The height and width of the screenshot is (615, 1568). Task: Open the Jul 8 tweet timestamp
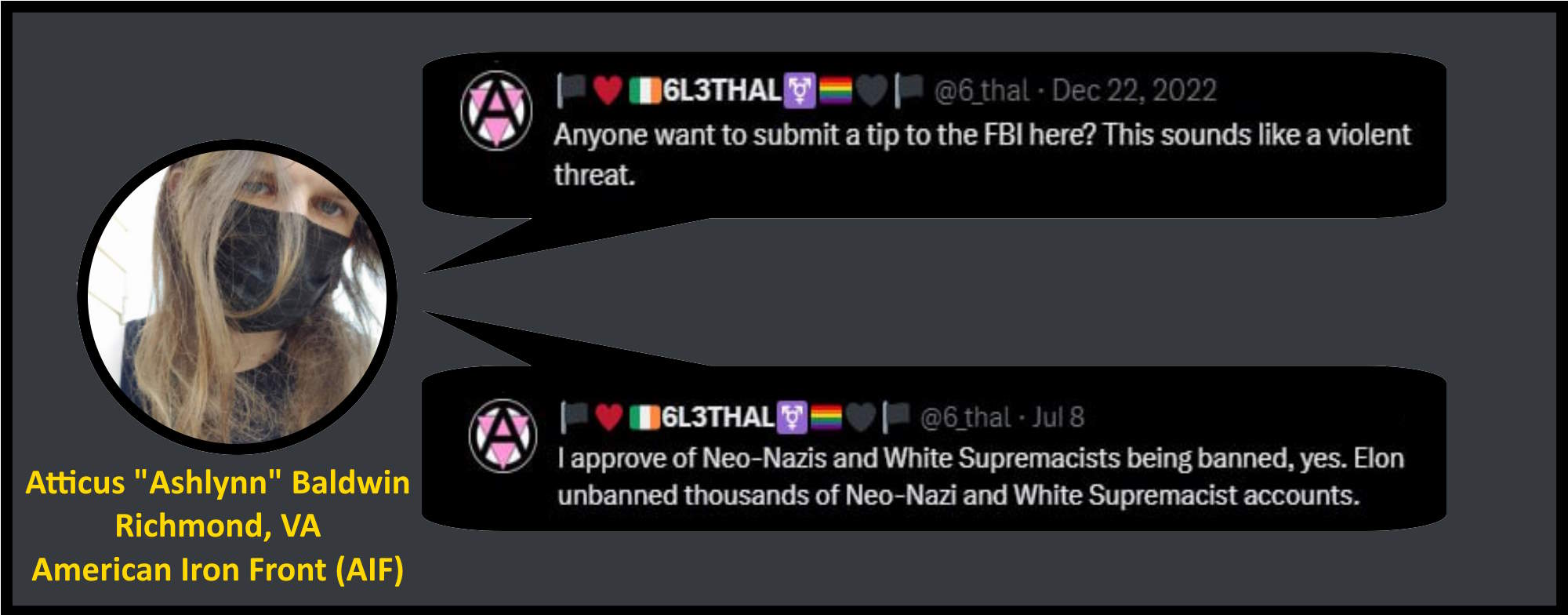[x=1058, y=417]
